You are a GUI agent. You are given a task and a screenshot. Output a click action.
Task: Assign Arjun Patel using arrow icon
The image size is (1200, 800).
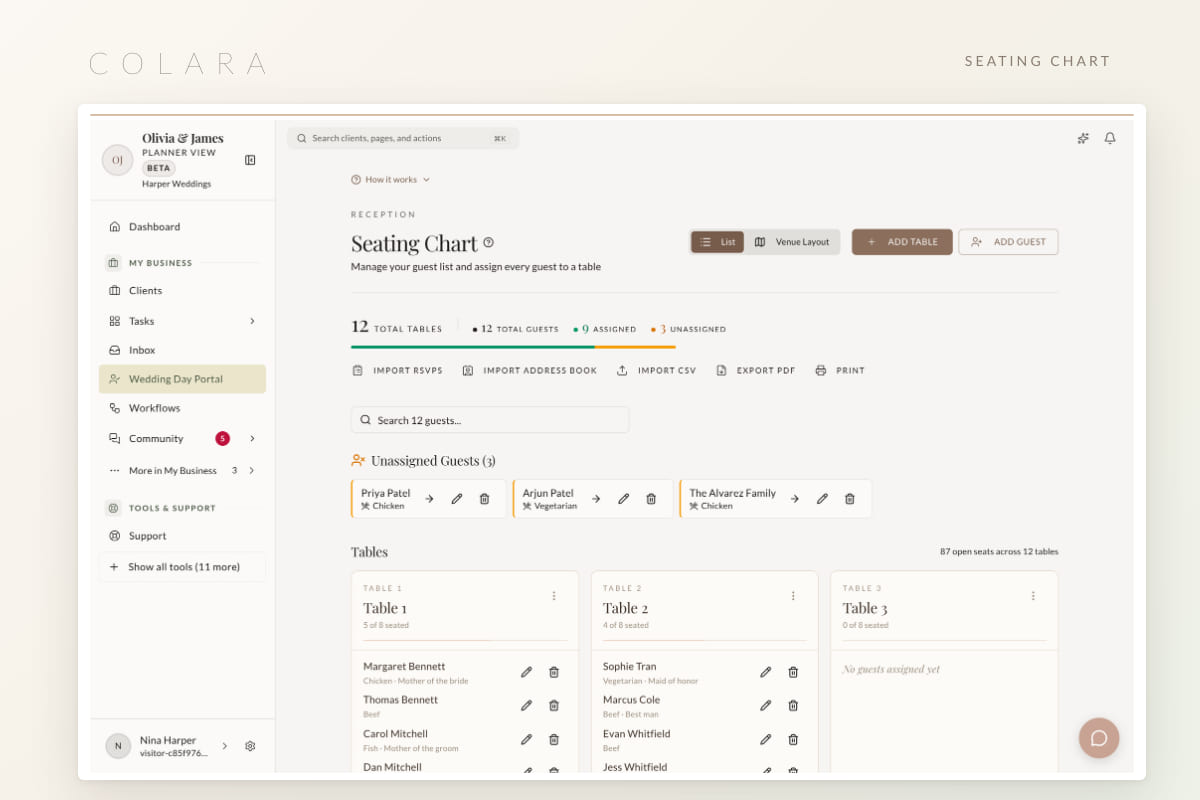click(595, 498)
